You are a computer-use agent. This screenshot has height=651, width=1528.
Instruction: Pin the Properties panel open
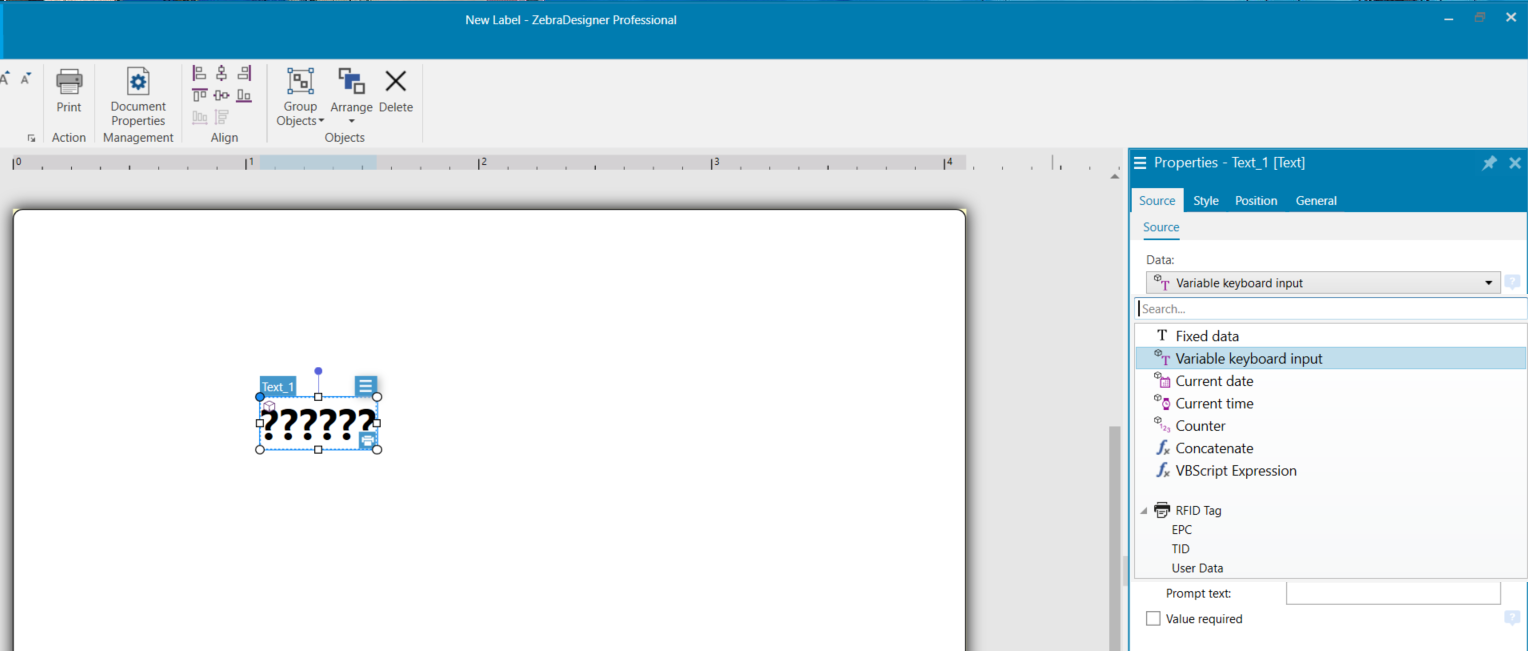click(1489, 162)
